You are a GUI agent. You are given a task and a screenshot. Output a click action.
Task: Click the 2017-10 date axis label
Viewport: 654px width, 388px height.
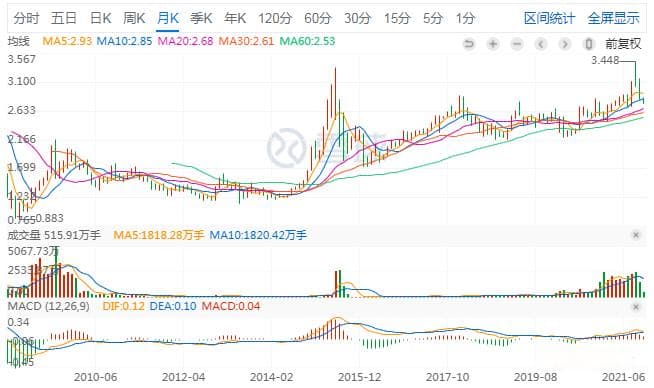[x=448, y=377]
